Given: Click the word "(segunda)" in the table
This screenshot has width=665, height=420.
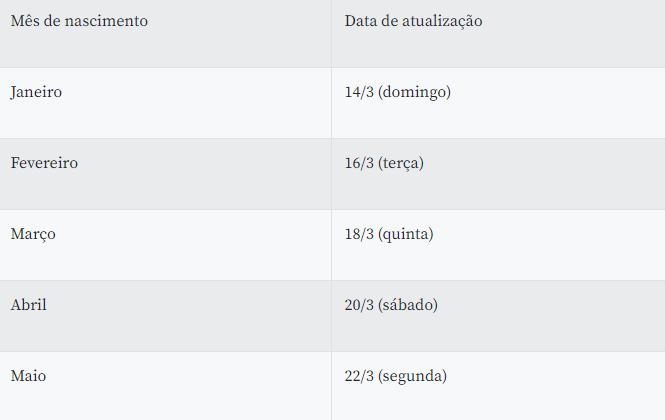Looking at the screenshot, I should 413,376.
